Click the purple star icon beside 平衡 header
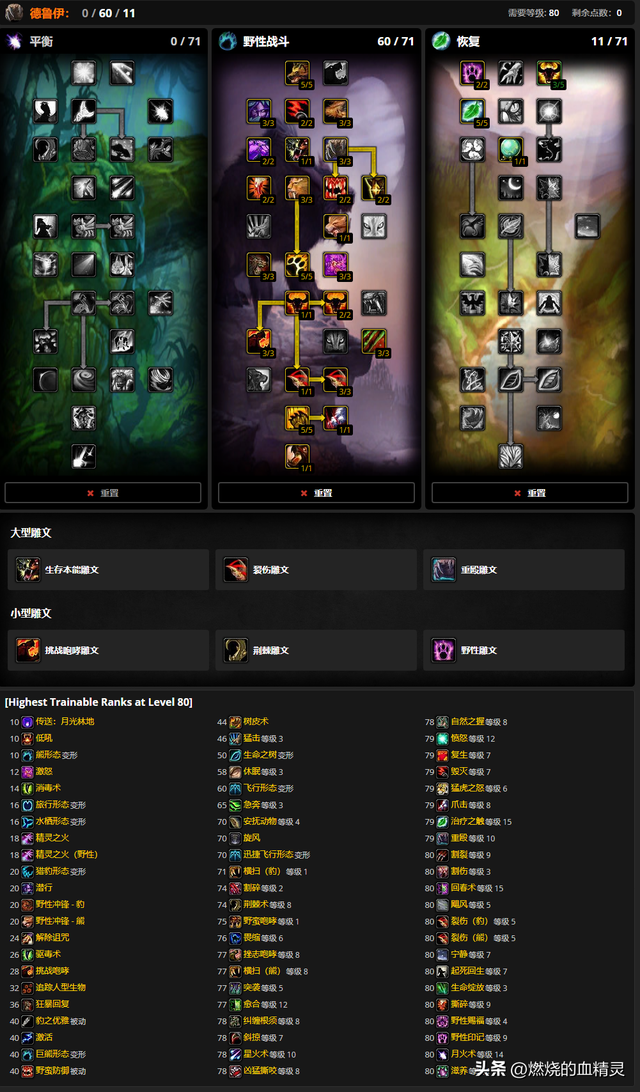Viewport: 640px width, 1092px height. pyautogui.click(x=15, y=42)
